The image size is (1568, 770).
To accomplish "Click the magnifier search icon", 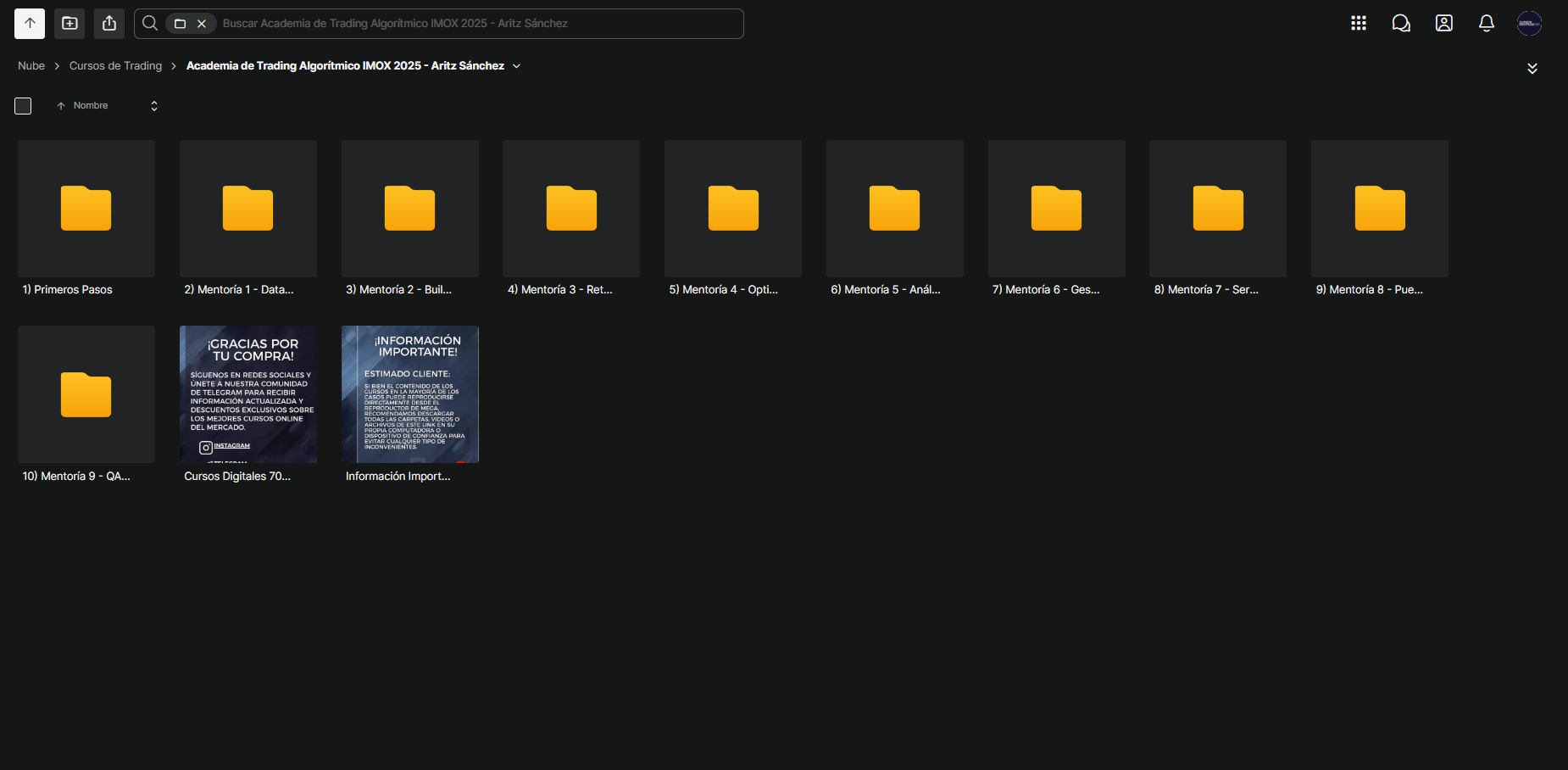I will tap(150, 24).
